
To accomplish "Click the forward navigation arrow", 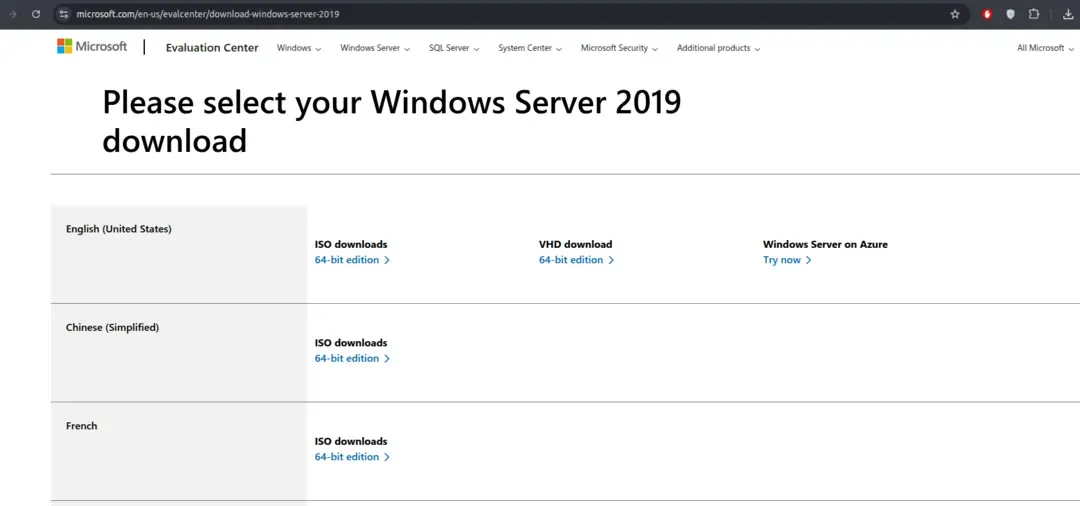I will 13,14.
